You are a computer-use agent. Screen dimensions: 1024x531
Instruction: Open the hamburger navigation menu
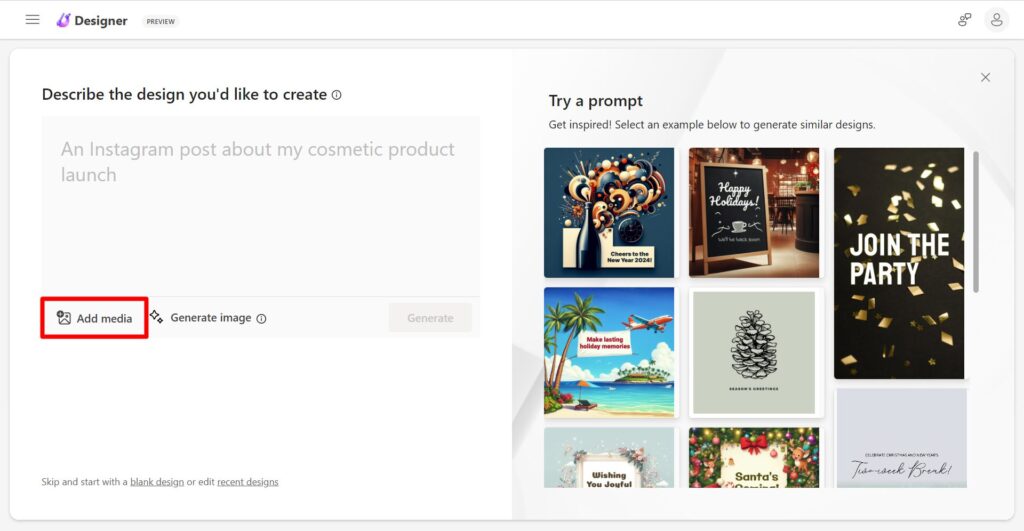32,20
